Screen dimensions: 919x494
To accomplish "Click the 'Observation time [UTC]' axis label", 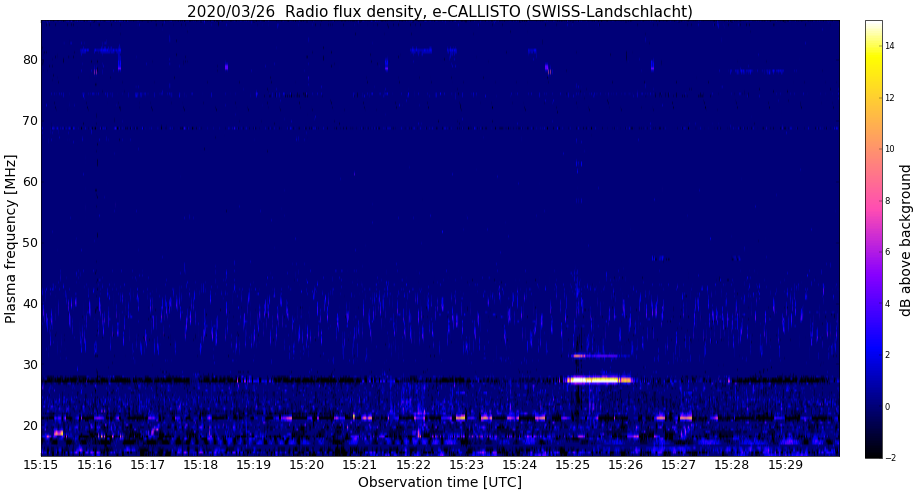I will pyautogui.click(x=440, y=482).
